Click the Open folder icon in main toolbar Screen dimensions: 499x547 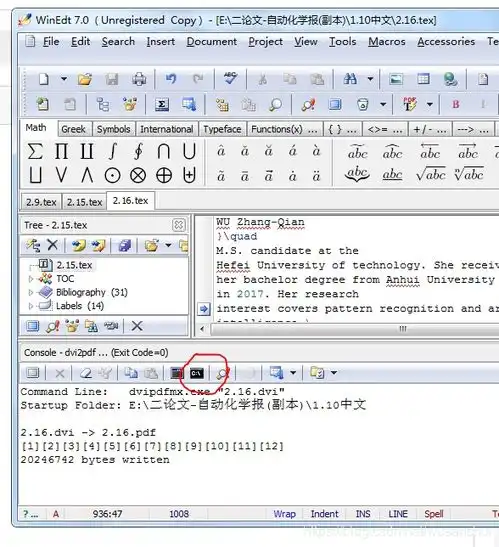point(85,80)
